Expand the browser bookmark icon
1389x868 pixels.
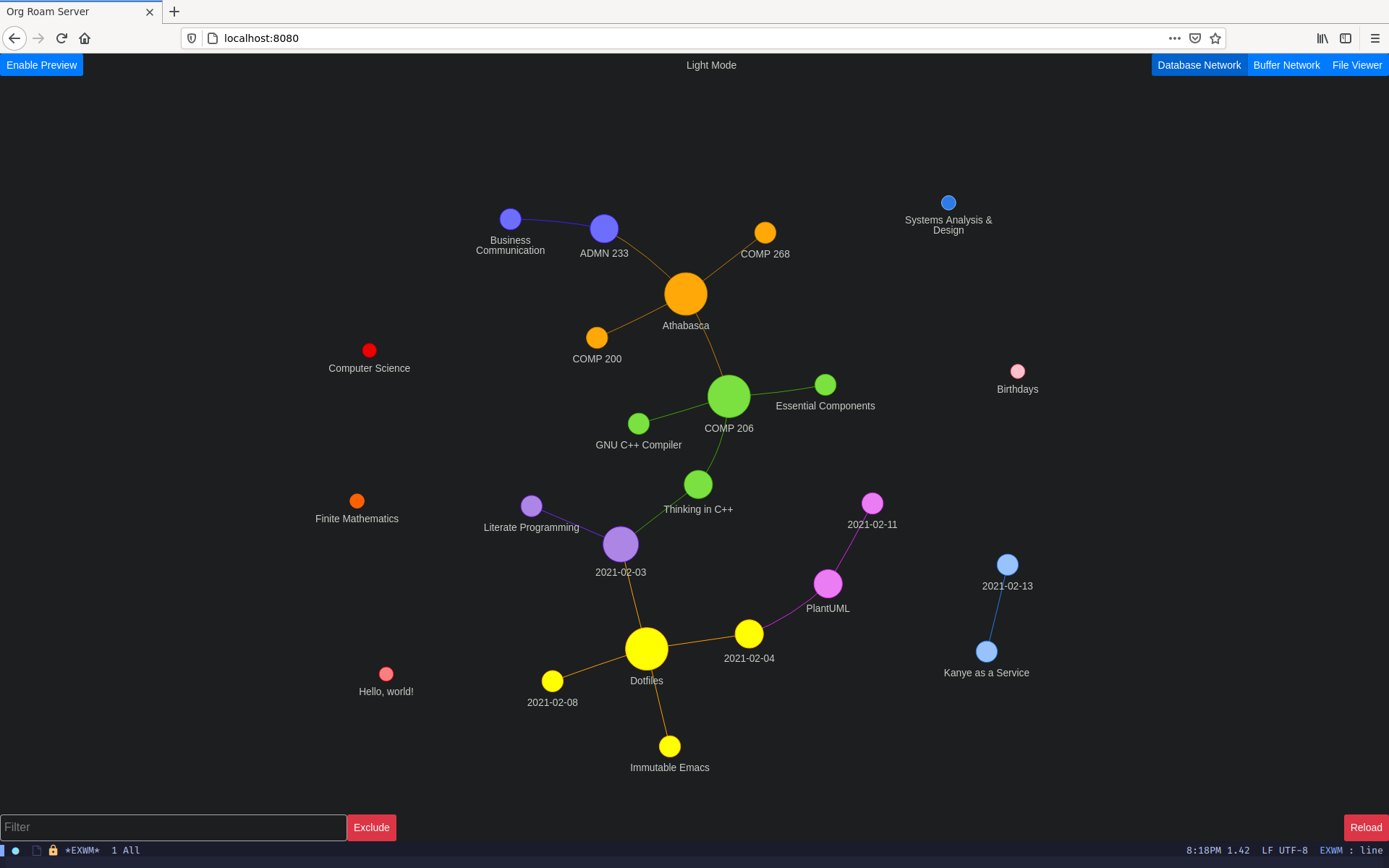pyautogui.click(x=1214, y=38)
